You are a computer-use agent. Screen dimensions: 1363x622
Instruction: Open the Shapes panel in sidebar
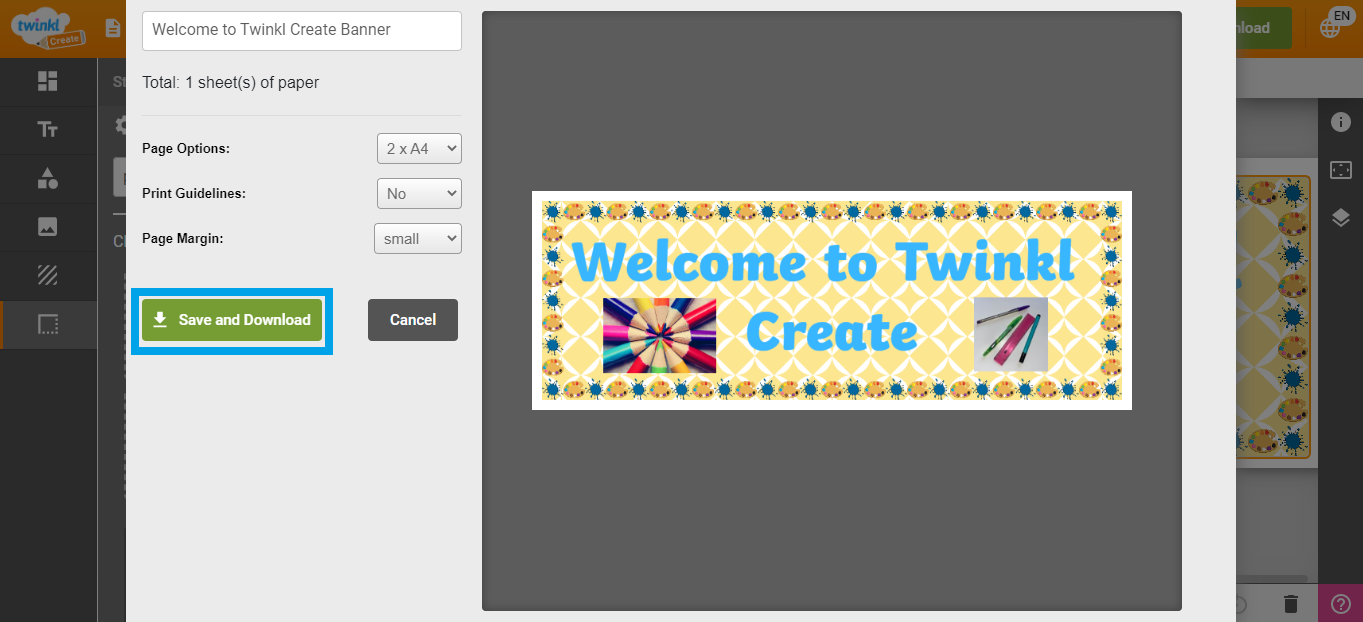(47, 178)
